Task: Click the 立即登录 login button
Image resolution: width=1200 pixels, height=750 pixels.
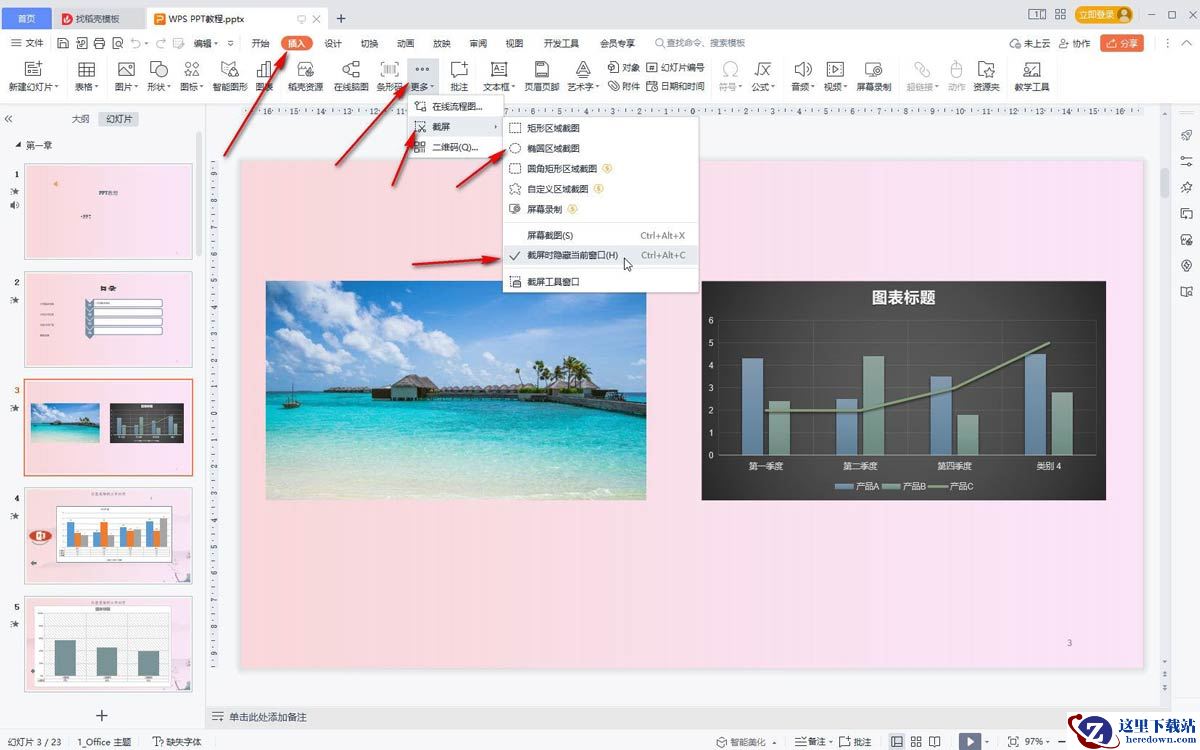Action: pyautogui.click(x=1104, y=15)
